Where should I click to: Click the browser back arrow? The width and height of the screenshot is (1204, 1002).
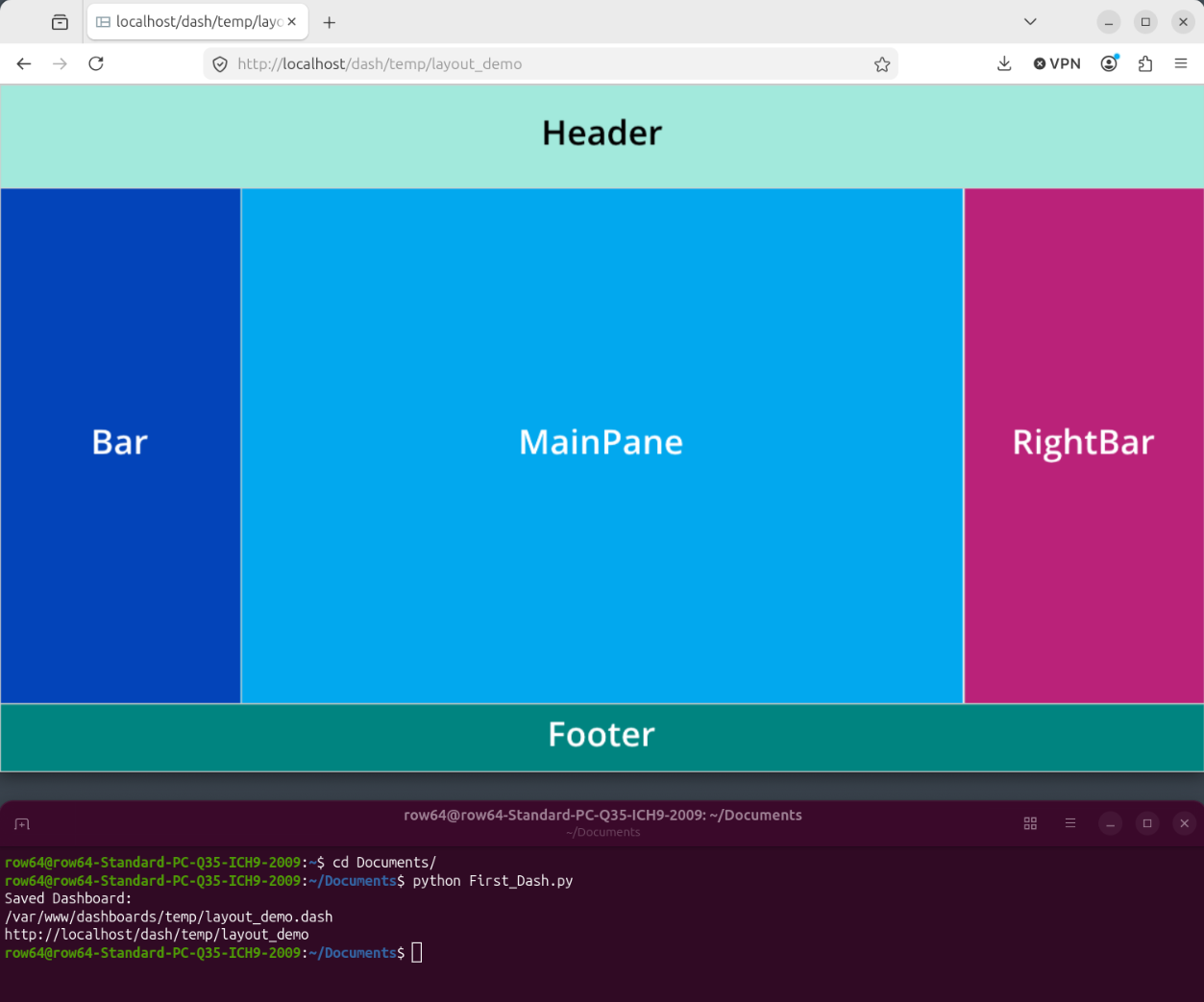24,63
